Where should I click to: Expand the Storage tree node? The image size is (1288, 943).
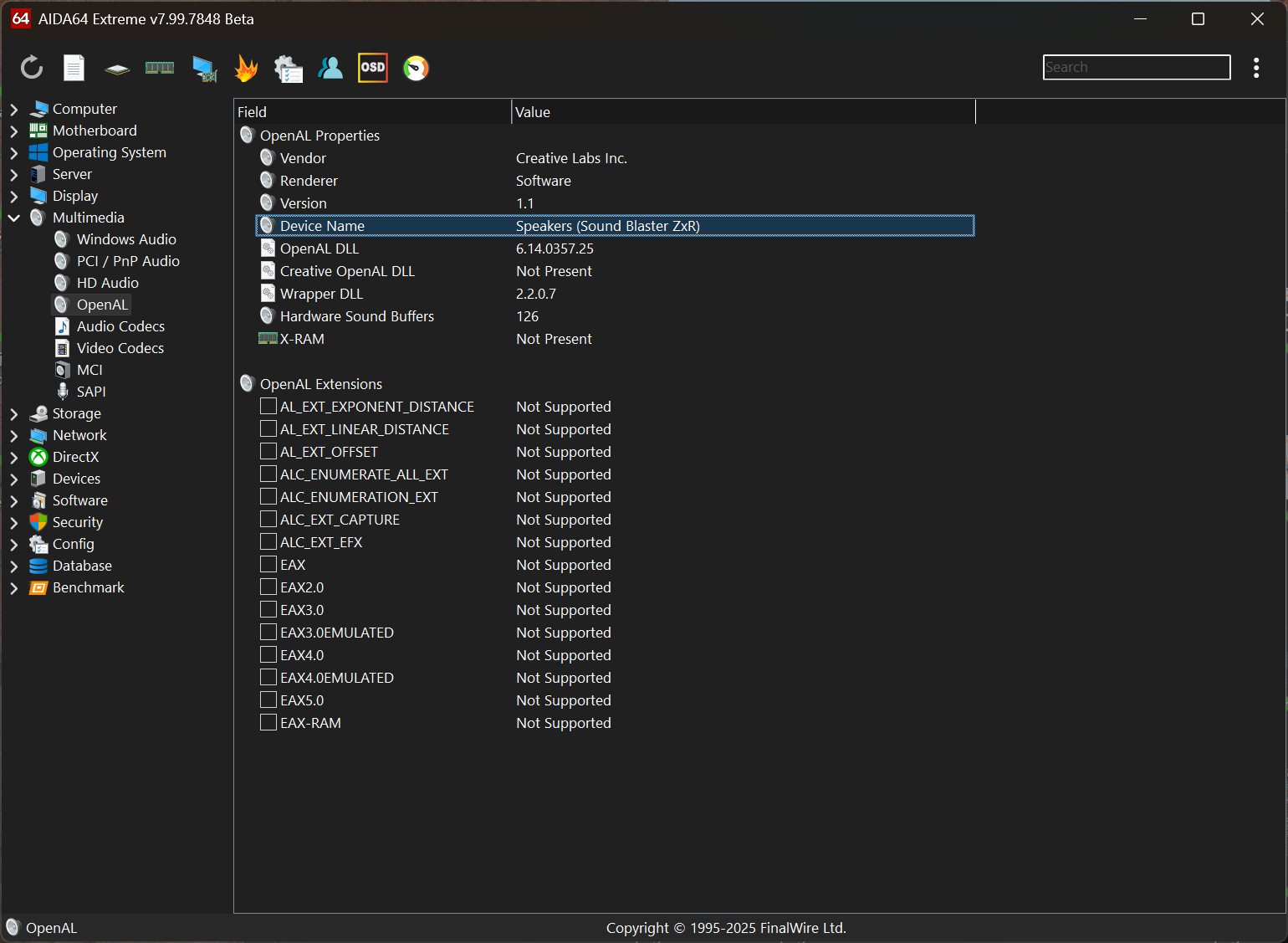coord(14,414)
